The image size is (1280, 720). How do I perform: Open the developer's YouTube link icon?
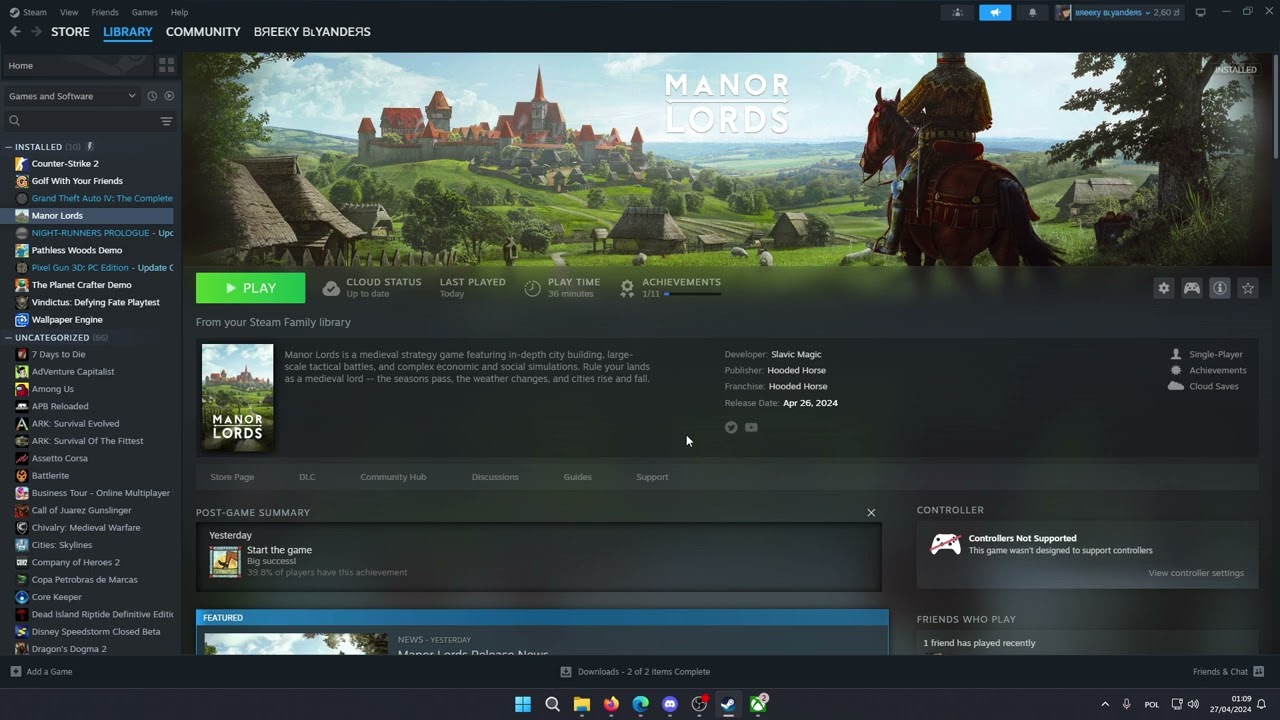pyautogui.click(x=751, y=427)
